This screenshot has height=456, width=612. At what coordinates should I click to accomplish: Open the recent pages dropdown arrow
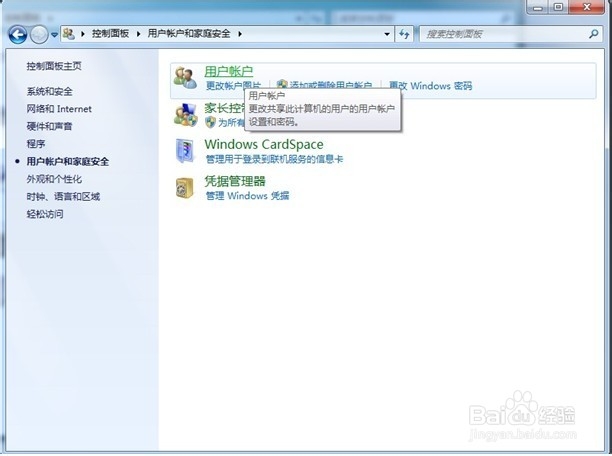(55, 35)
